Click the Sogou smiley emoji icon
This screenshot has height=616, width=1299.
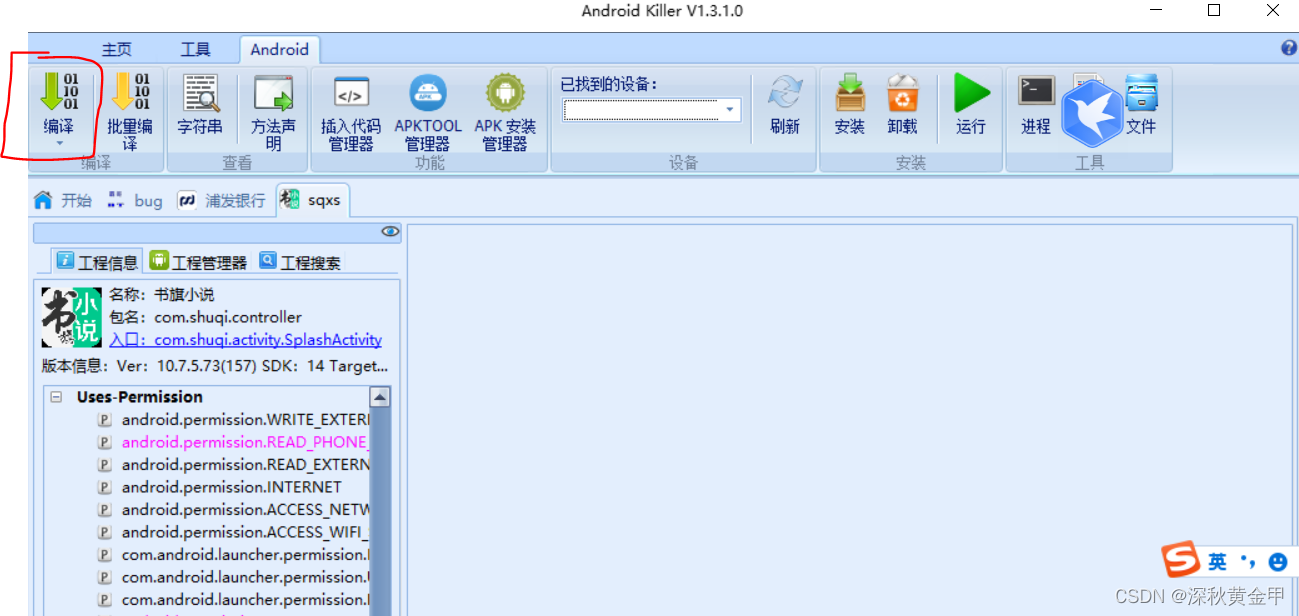(1277, 562)
